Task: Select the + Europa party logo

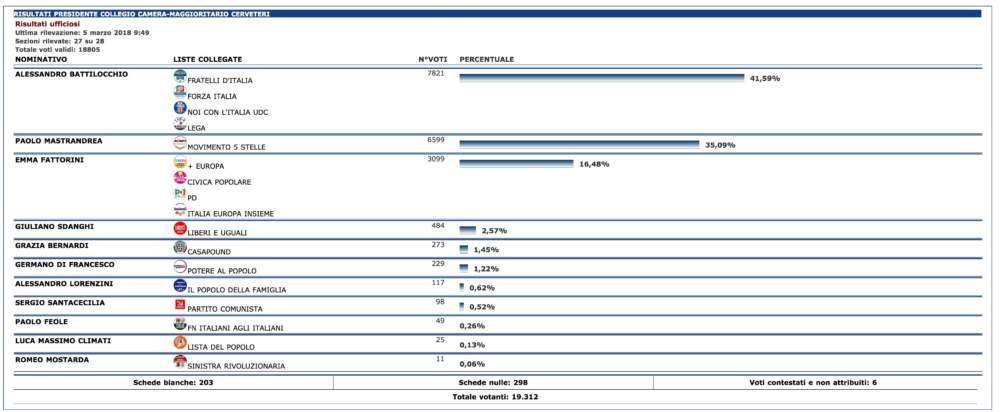Action: [180, 163]
